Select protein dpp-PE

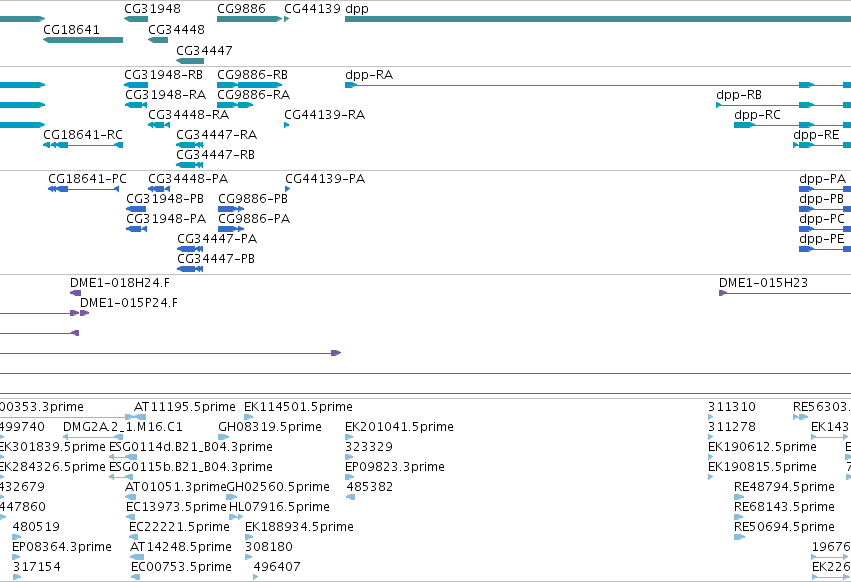pos(822,239)
